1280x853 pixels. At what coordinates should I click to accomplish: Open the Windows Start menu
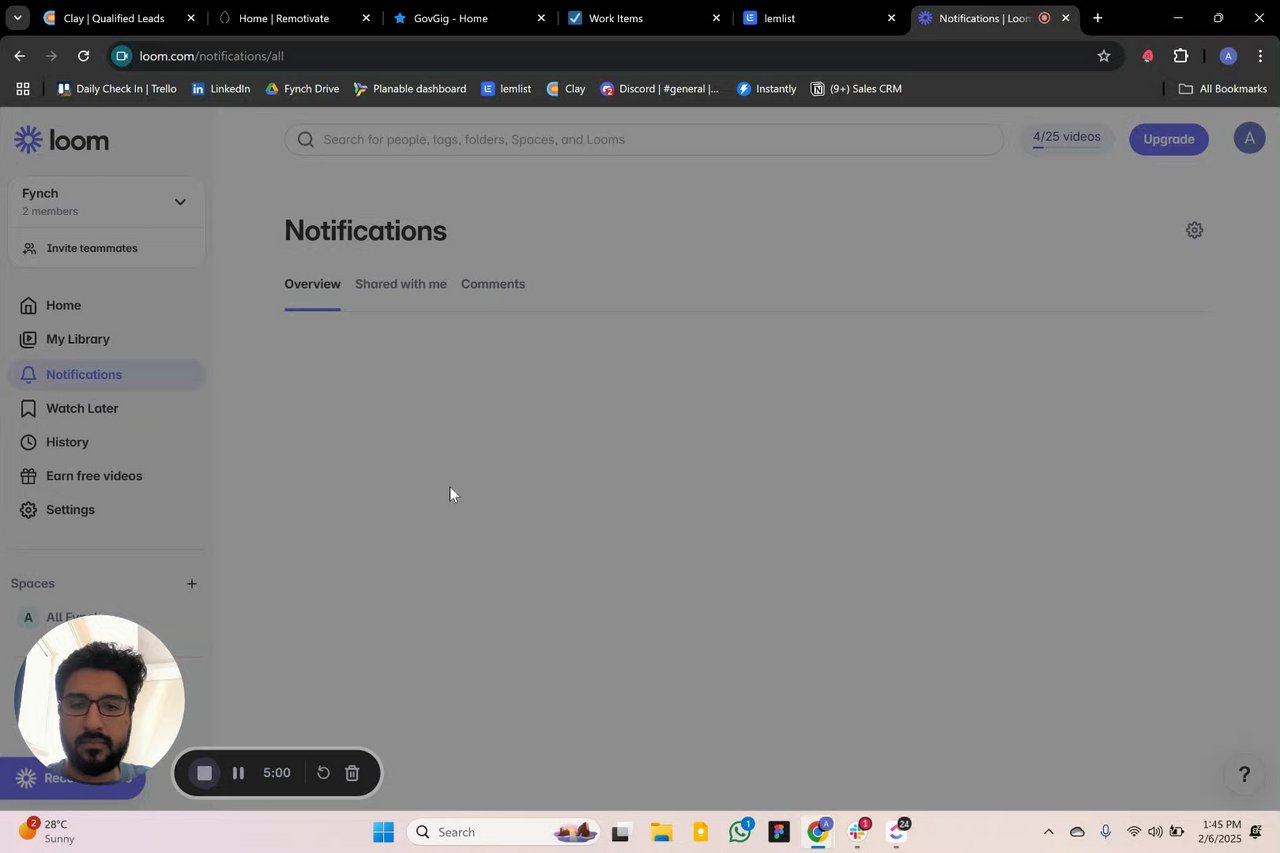(x=384, y=832)
